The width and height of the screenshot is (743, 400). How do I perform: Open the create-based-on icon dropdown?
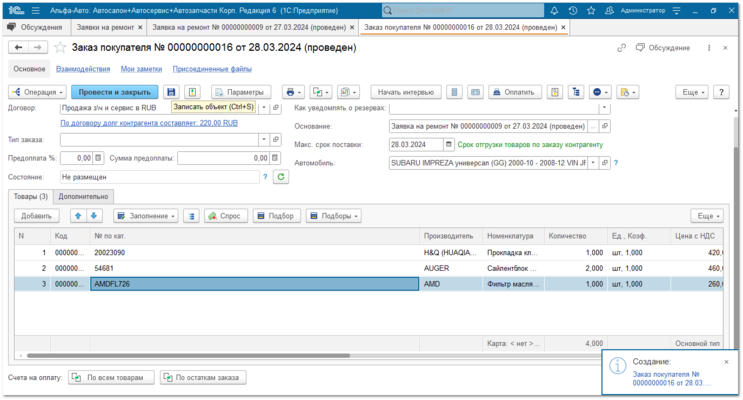pyautogui.click(x=321, y=92)
